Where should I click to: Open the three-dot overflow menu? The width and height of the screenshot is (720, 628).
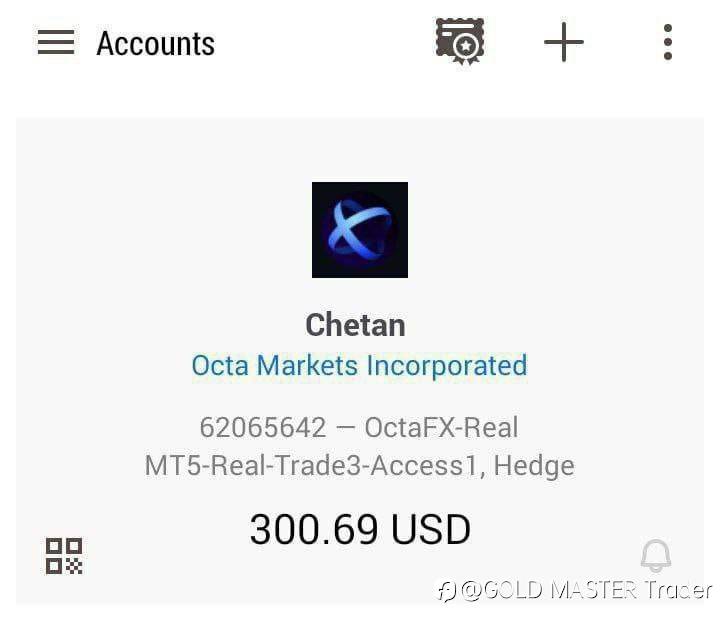click(668, 42)
